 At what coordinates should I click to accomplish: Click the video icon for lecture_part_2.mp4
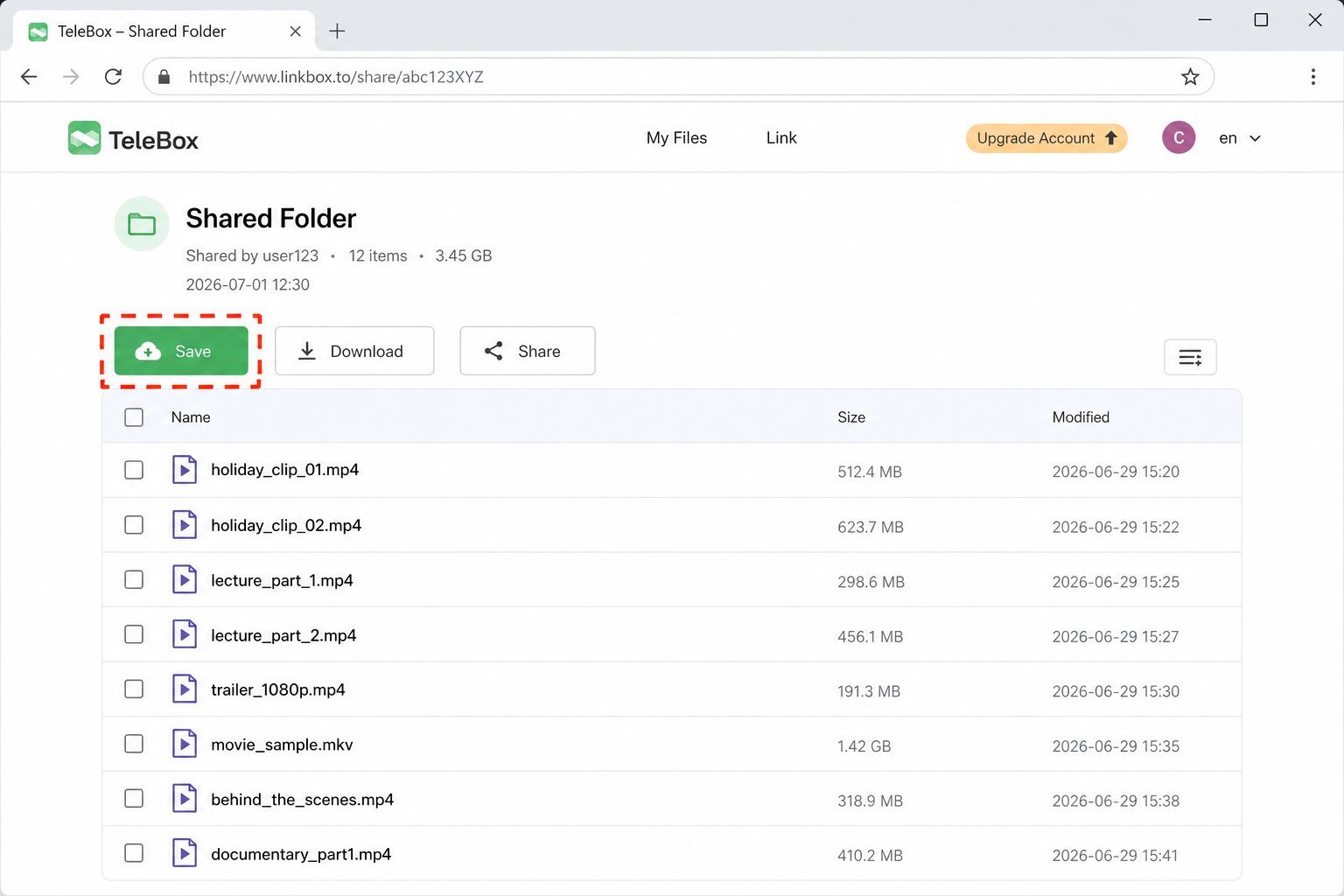(184, 634)
